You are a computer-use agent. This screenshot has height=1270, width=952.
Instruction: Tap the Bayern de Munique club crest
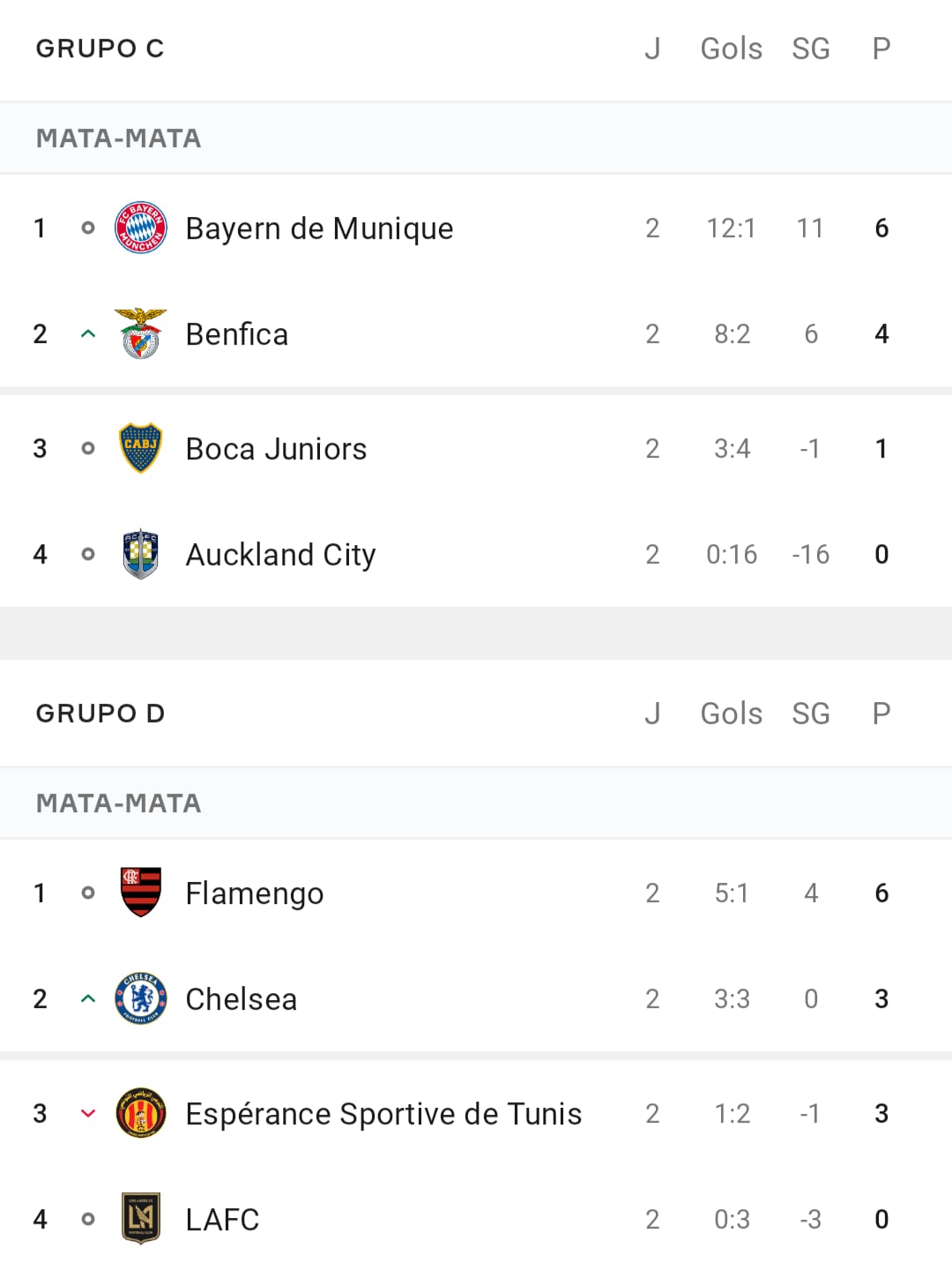click(x=141, y=228)
